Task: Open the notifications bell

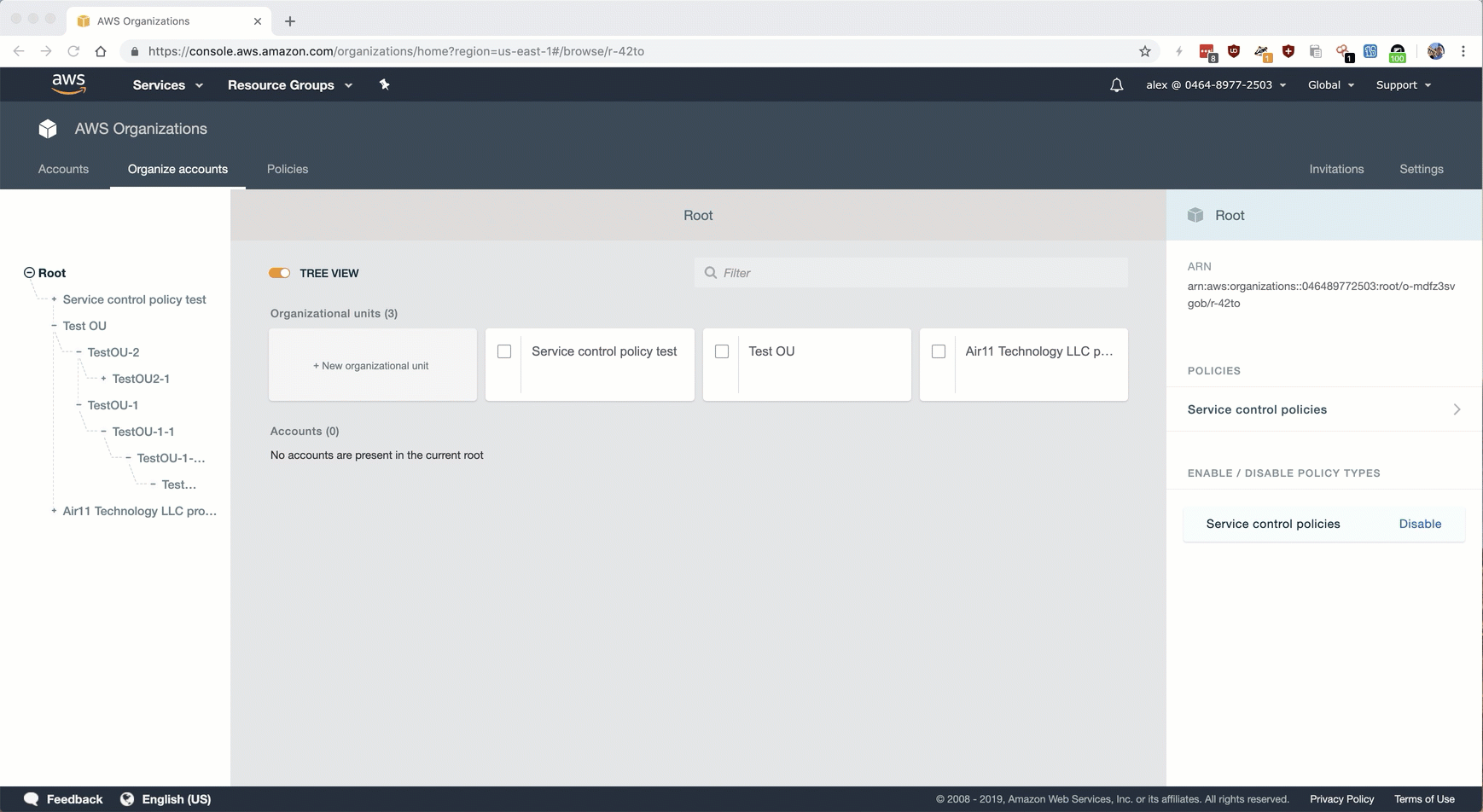Action: pyautogui.click(x=1116, y=84)
